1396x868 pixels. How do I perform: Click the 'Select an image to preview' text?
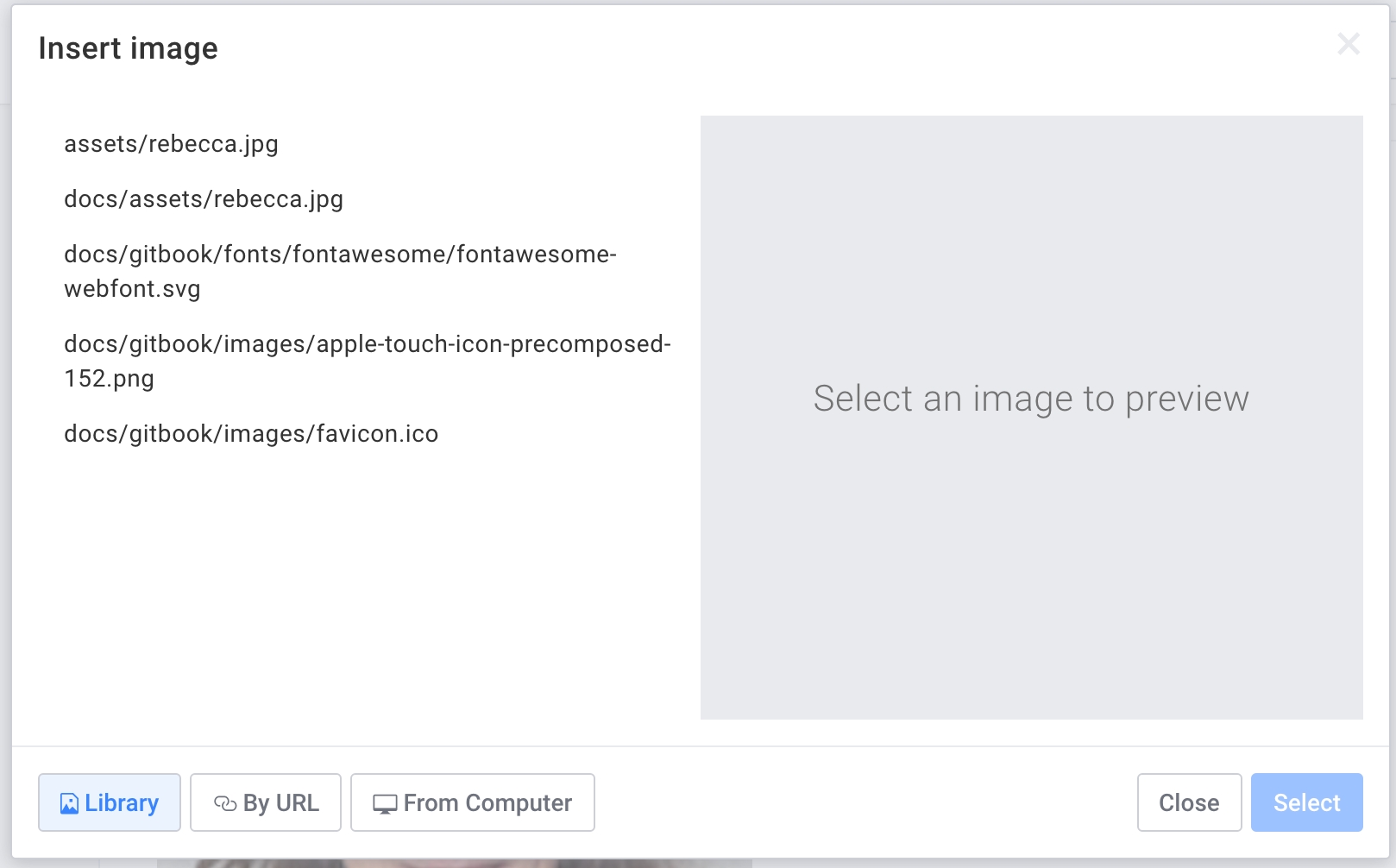1031,399
